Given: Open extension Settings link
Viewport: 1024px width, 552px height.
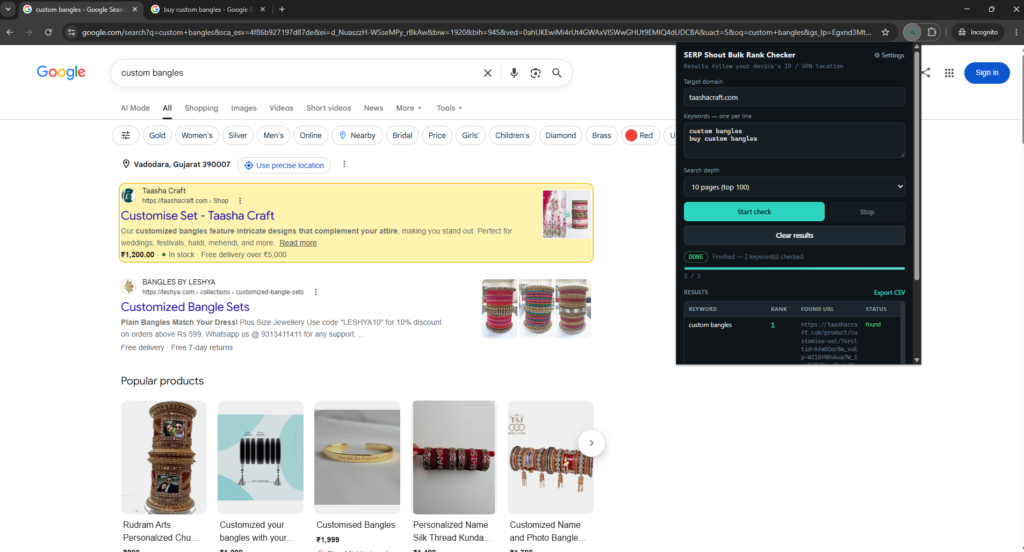Looking at the screenshot, I should (x=889, y=56).
